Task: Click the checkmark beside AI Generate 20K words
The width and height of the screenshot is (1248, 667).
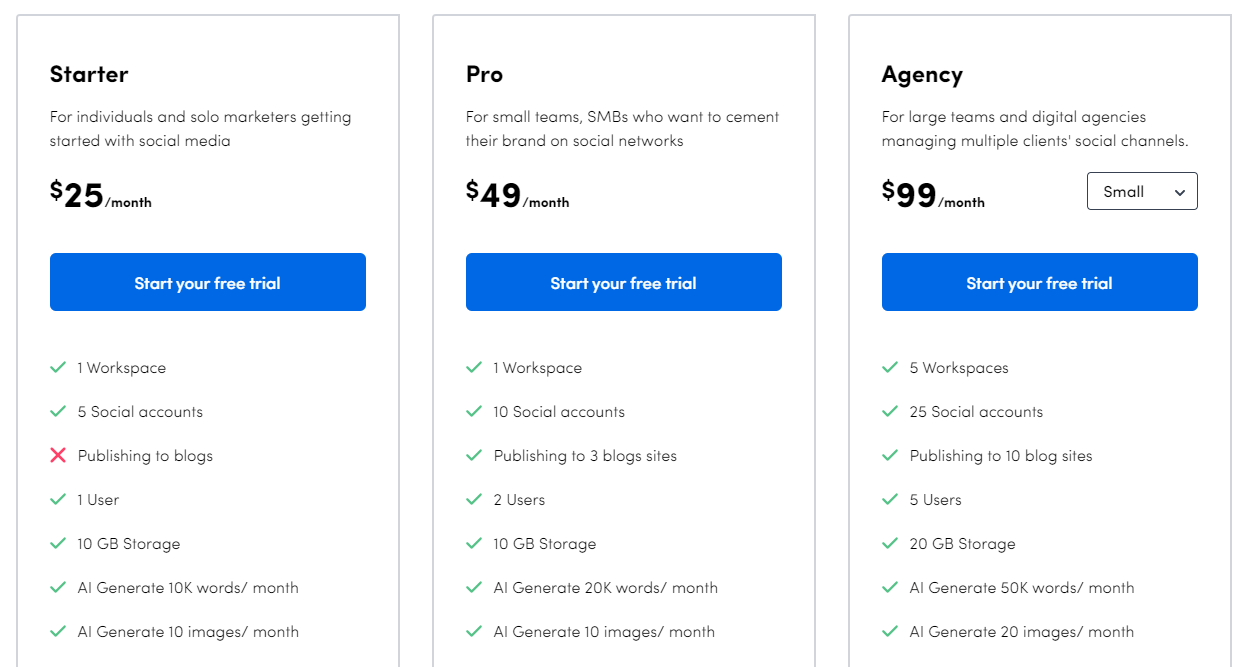Action: [x=474, y=587]
